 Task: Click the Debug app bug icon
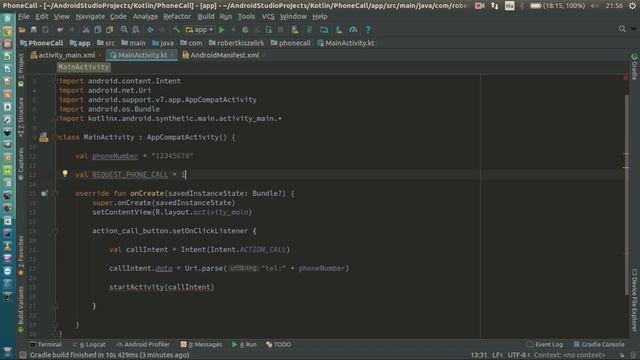[245, 30]
